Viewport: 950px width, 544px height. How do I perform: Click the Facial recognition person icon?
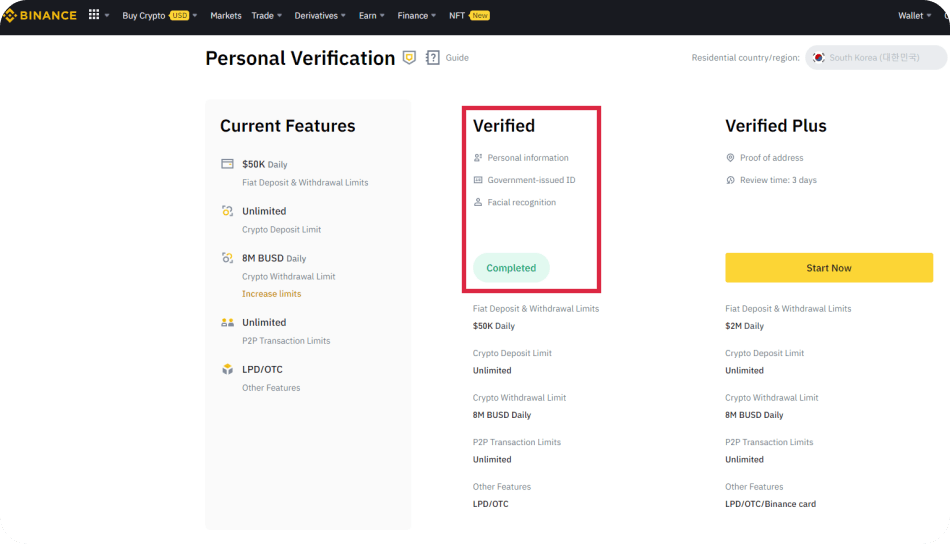pyautogui.click(x=478, y=202)
